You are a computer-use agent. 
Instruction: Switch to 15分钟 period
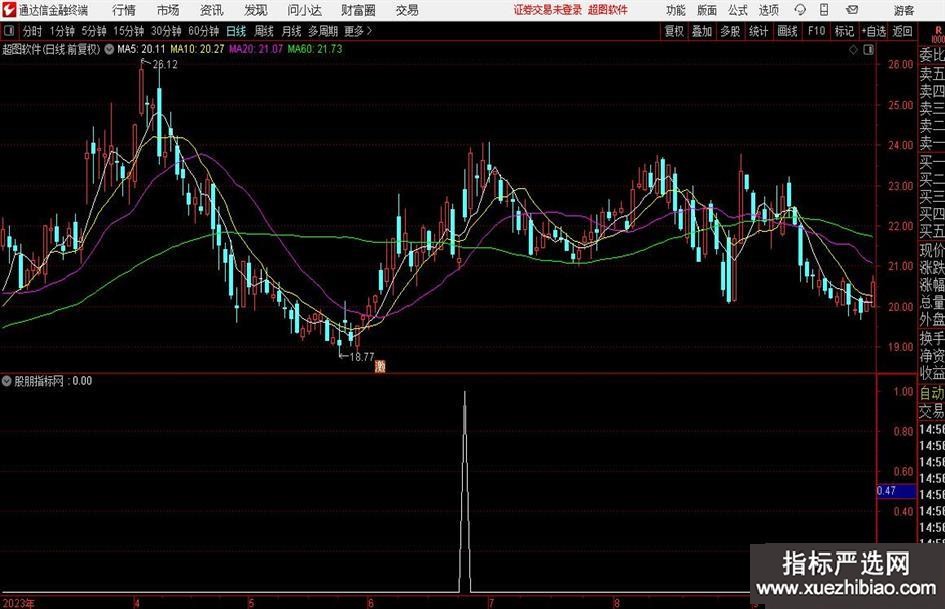coord(129,31)
